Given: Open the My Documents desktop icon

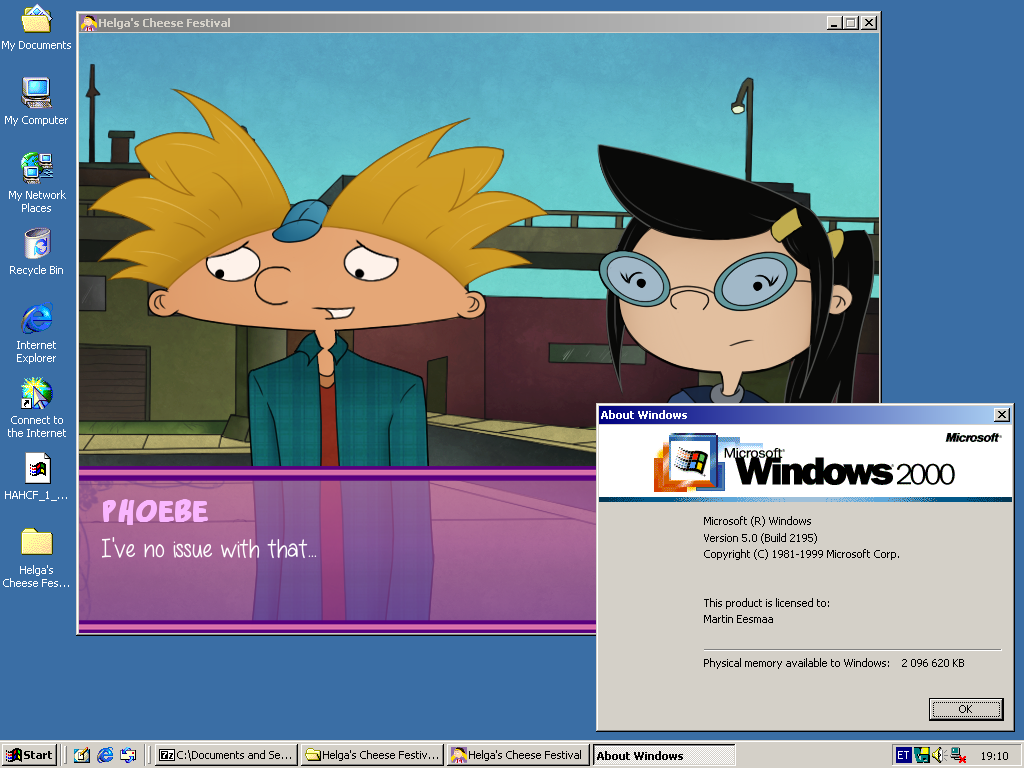Looking at the screenshot, I should tap(36, 26).
